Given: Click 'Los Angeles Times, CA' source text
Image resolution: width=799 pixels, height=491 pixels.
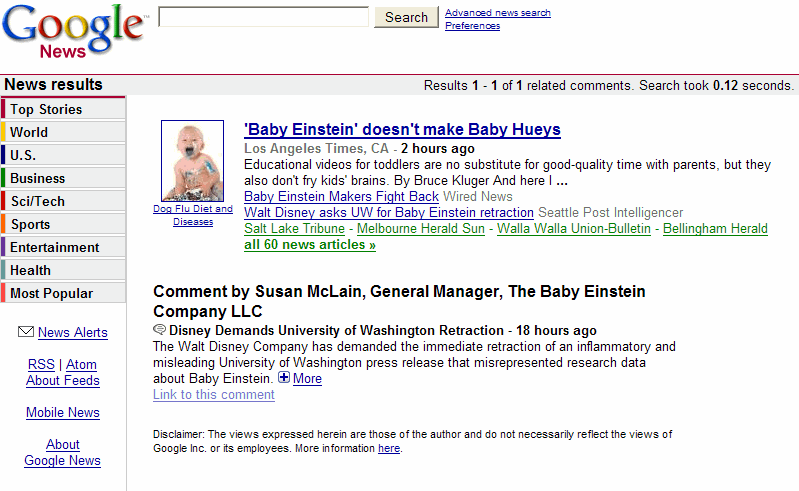Looking at the screenshot, I should point(316,148).
